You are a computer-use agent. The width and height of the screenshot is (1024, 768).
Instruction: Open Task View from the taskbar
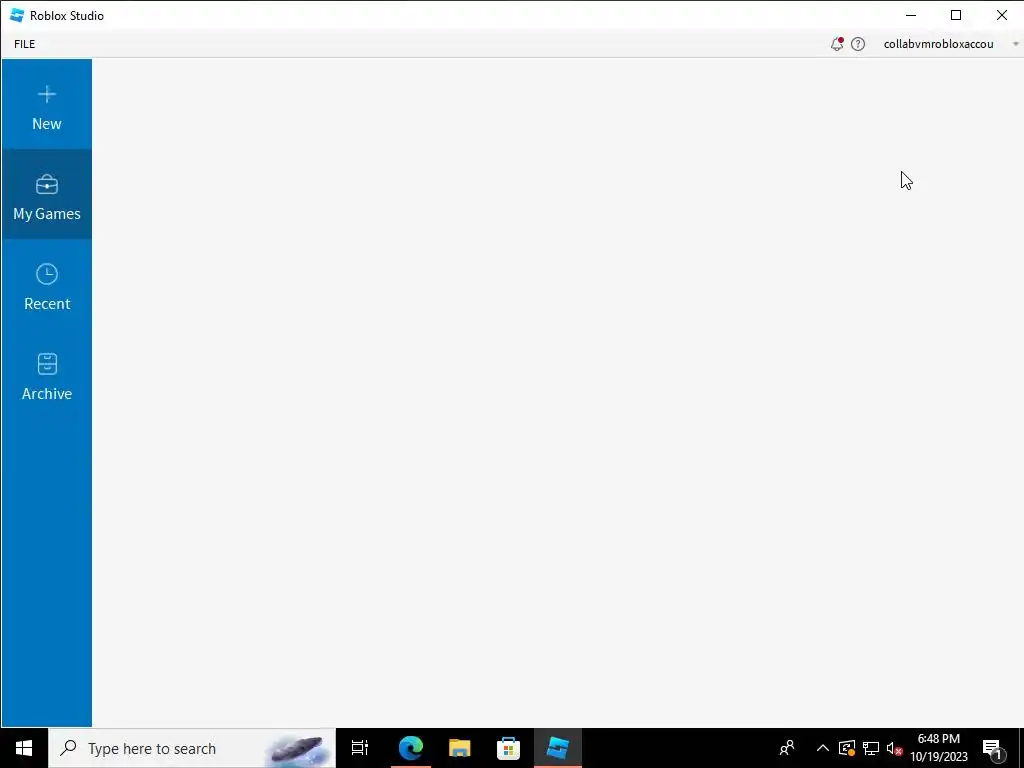(x=360, y=748)
